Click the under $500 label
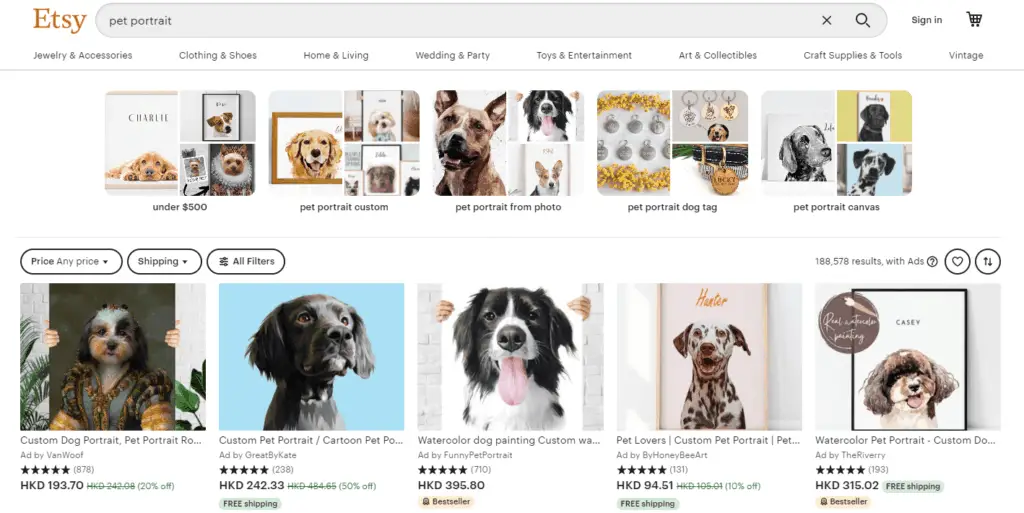The width and height of the screenshot is (1024, 513). tap(180, 207)
